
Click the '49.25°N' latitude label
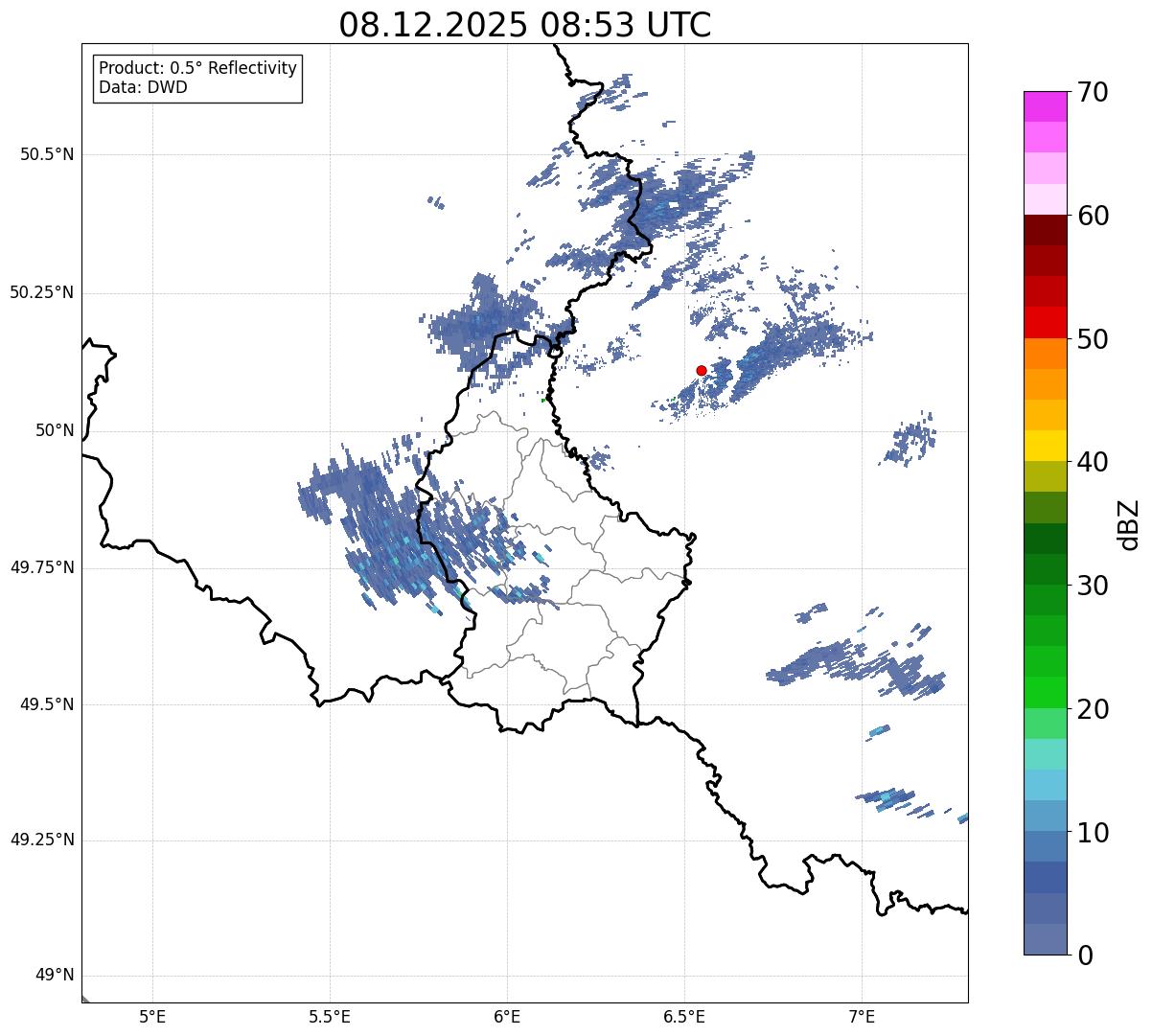click(42, 840)
